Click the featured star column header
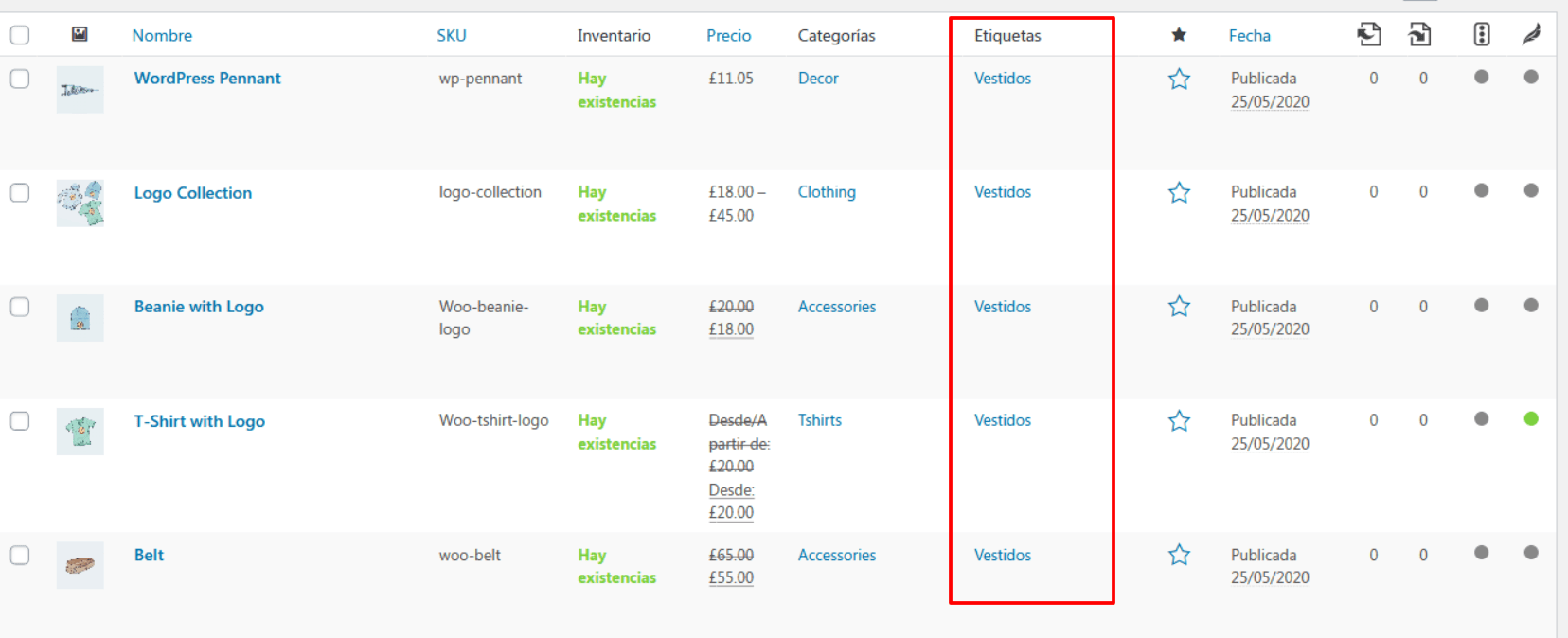 point(1179,35)
